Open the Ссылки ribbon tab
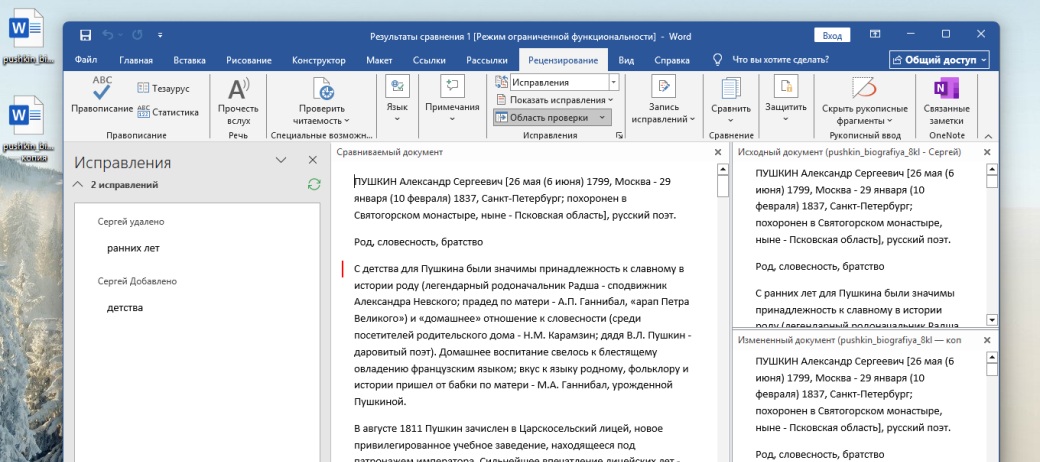 pyautogui.click(x=429, y=60)
